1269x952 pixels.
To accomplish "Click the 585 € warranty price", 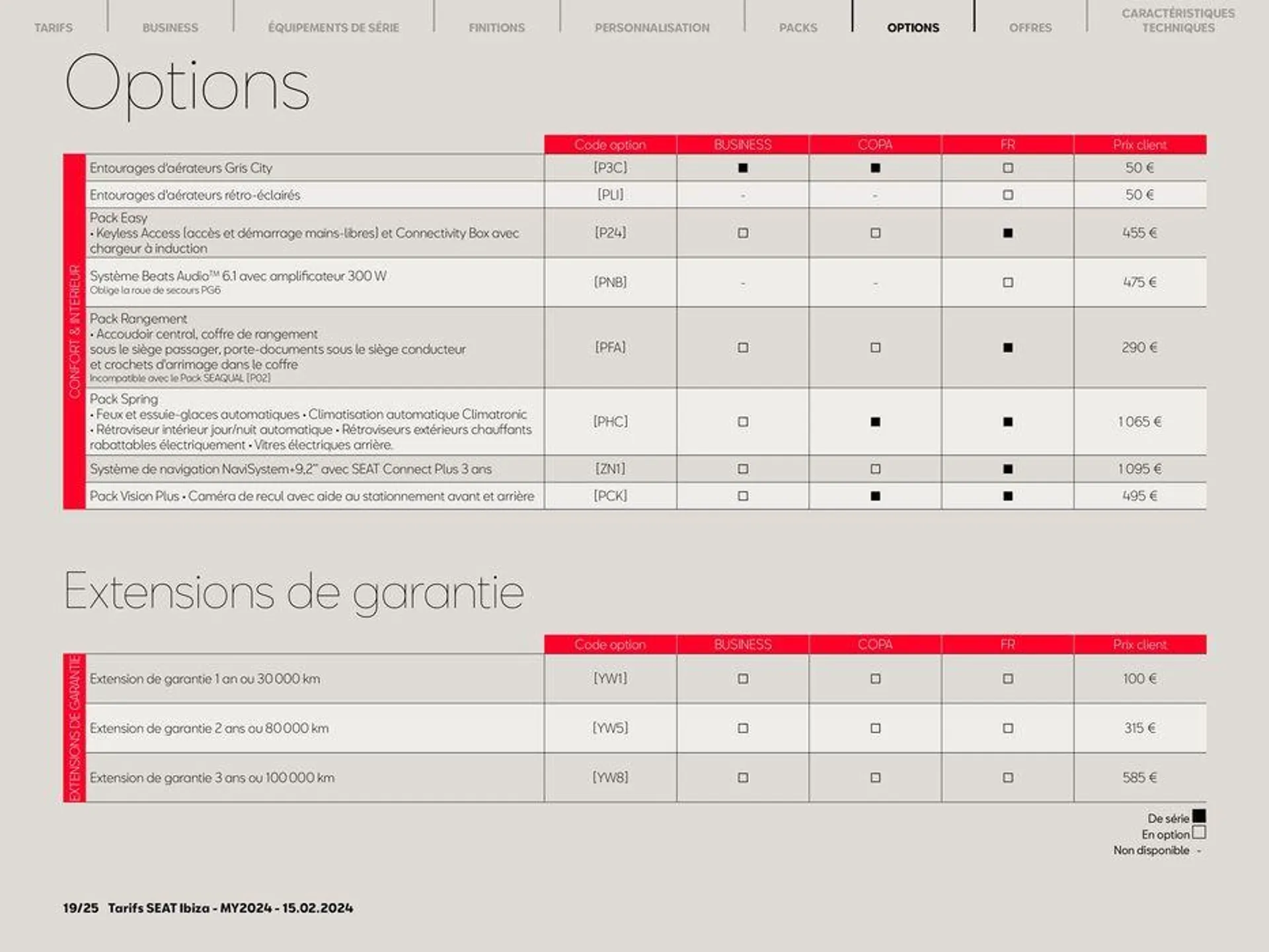I will click(1139, 778).
